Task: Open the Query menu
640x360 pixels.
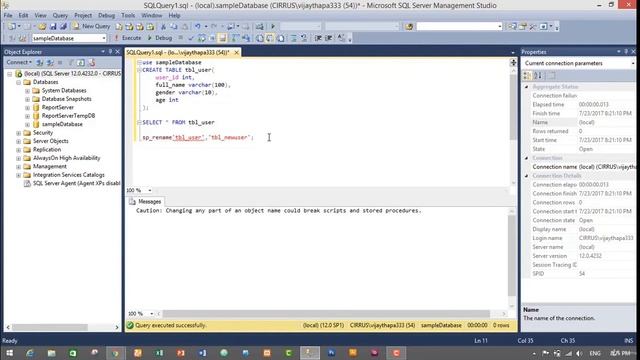Action: (60, 16)
